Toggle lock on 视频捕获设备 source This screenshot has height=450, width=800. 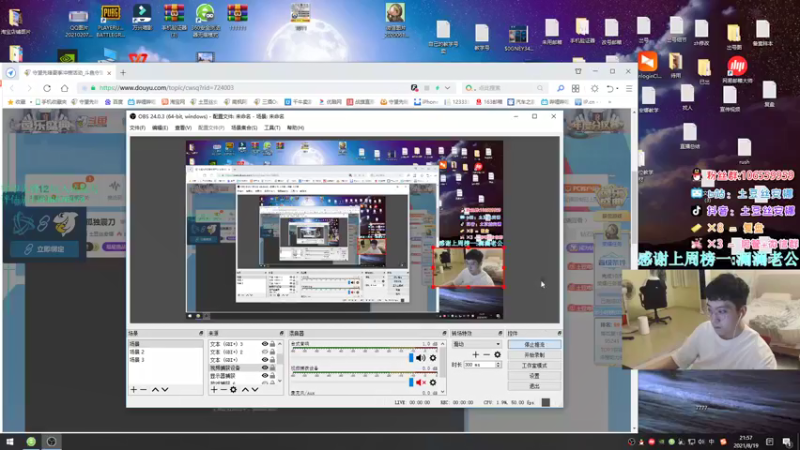[x=272, y=368]
